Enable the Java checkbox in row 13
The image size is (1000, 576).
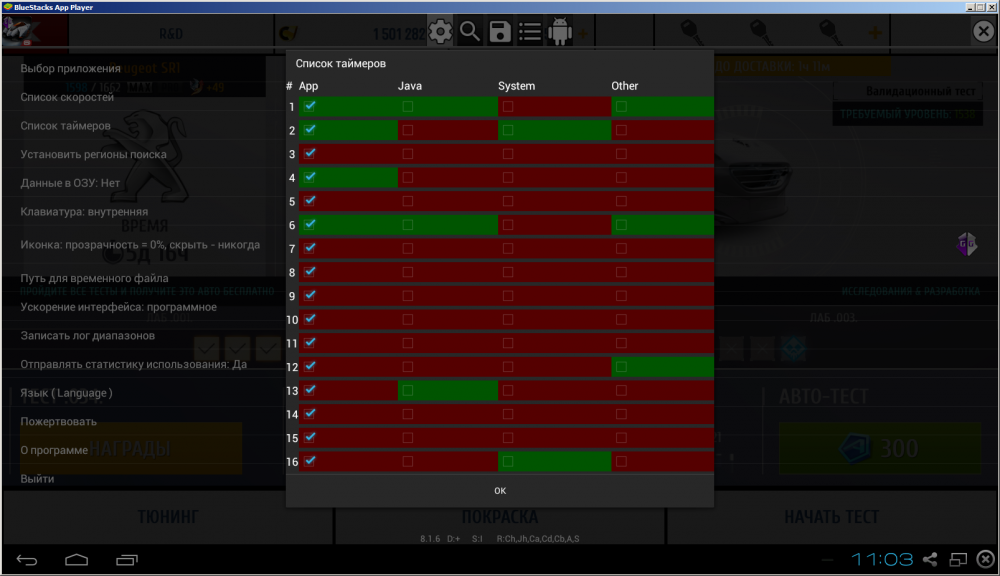coord(407,390)
